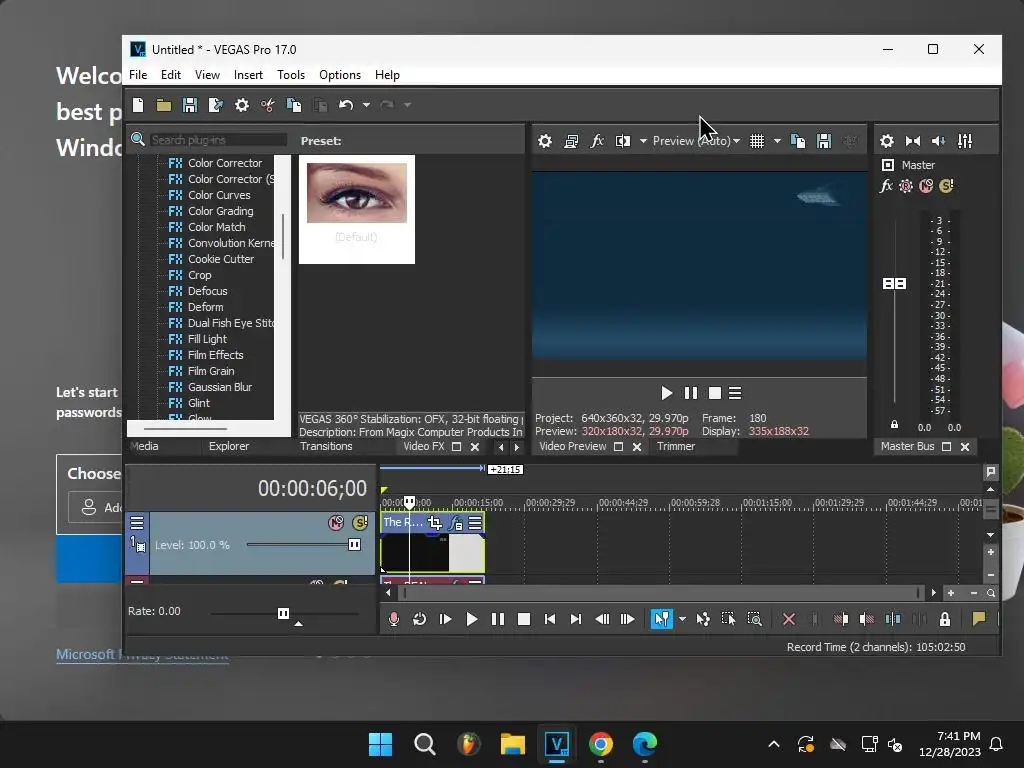Expand Normal Edit Tool dropdown arrow
The image size is (1024, 768).
pos(682,619)
